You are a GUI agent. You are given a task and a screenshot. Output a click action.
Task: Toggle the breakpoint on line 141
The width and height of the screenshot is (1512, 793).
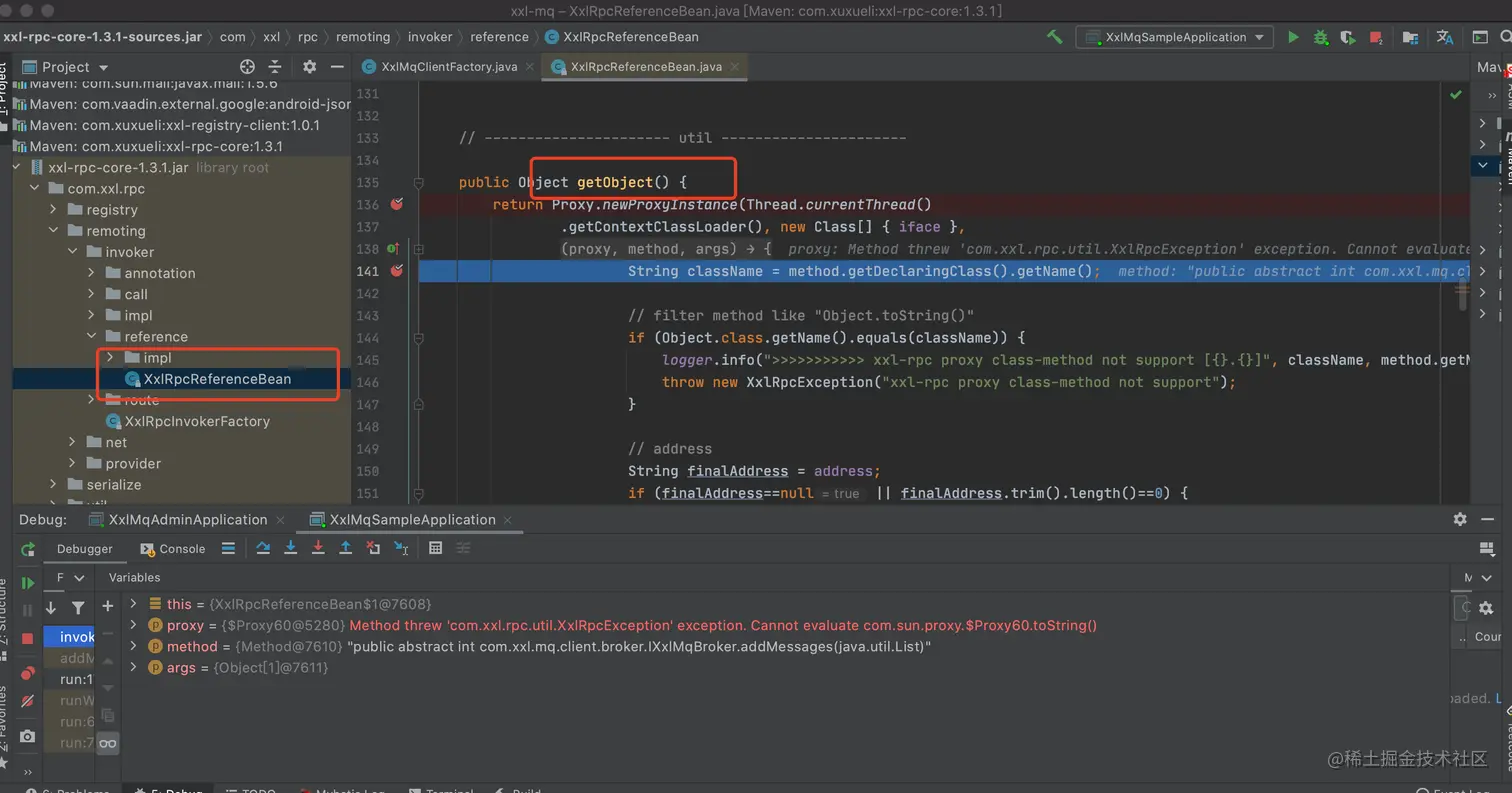pyautogui.click(x=397, y=270)
